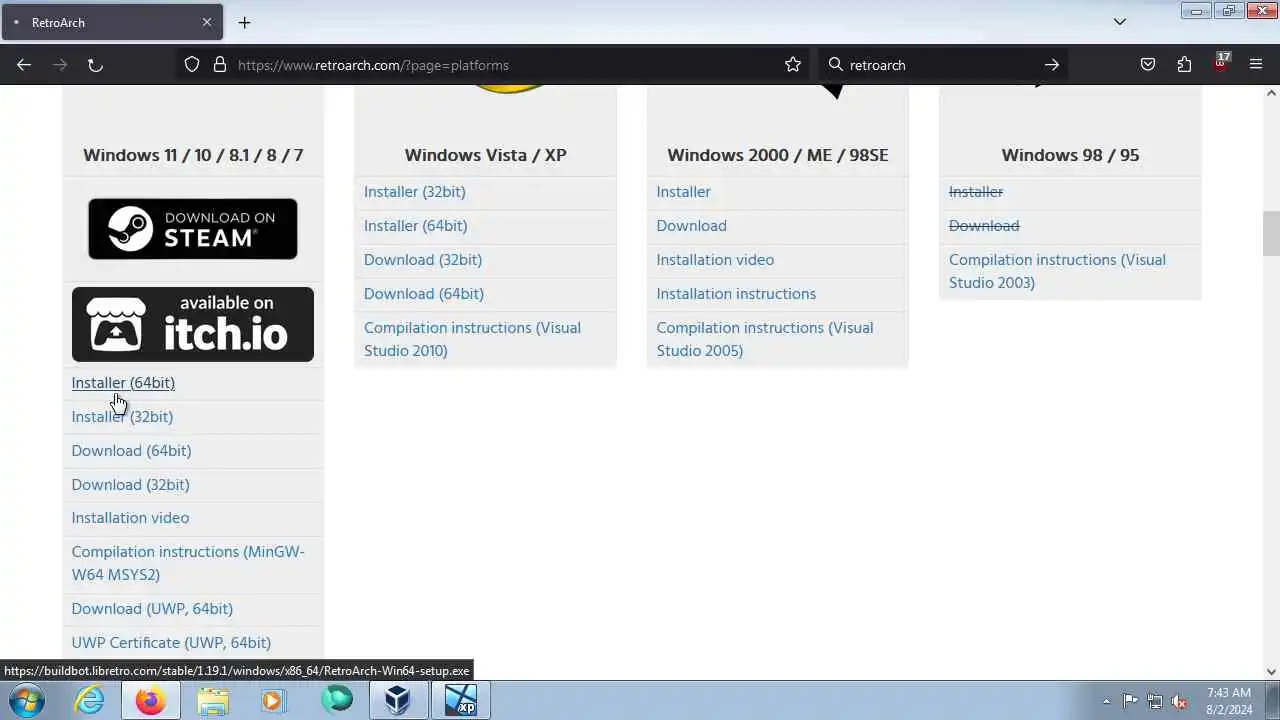Viewport: 1280px width, 720px height.
Task: Download Installer (64bit) for Windows 11
Action: pyautogui.click(x=123, y=383)
